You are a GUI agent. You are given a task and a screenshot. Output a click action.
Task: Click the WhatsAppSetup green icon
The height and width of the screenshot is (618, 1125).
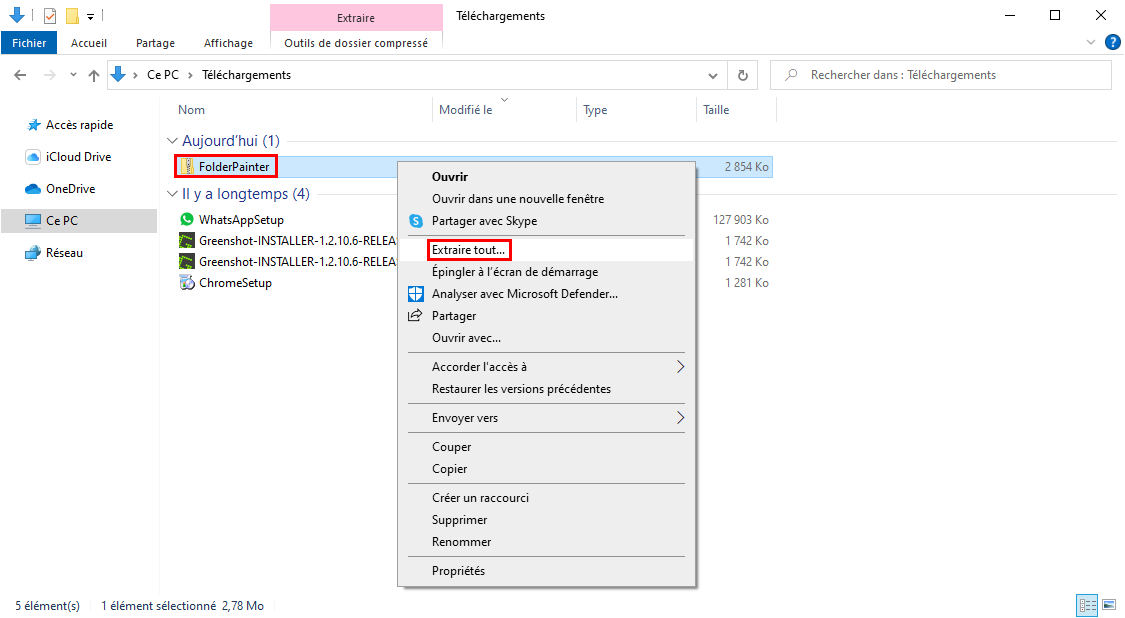pos(187,219)
